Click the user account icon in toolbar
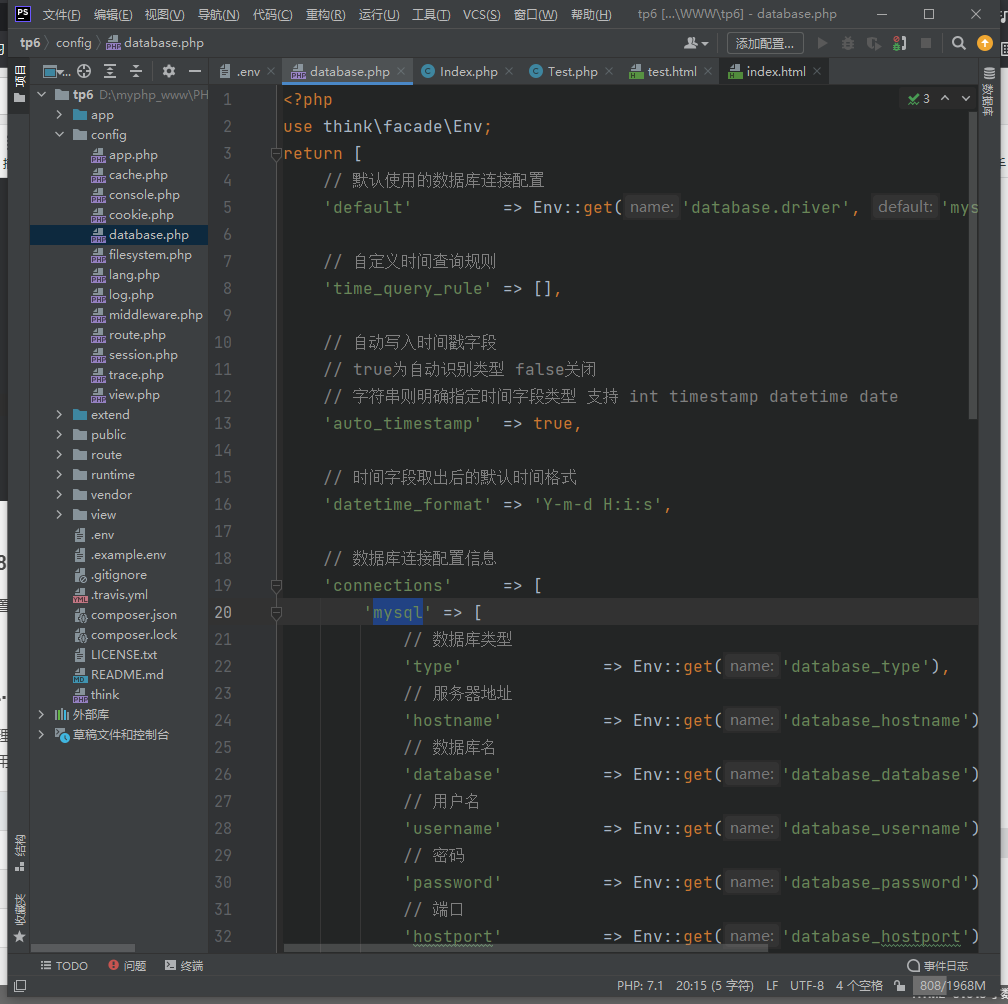This screenshot has height=1004, width=1008. coord(696,43)
